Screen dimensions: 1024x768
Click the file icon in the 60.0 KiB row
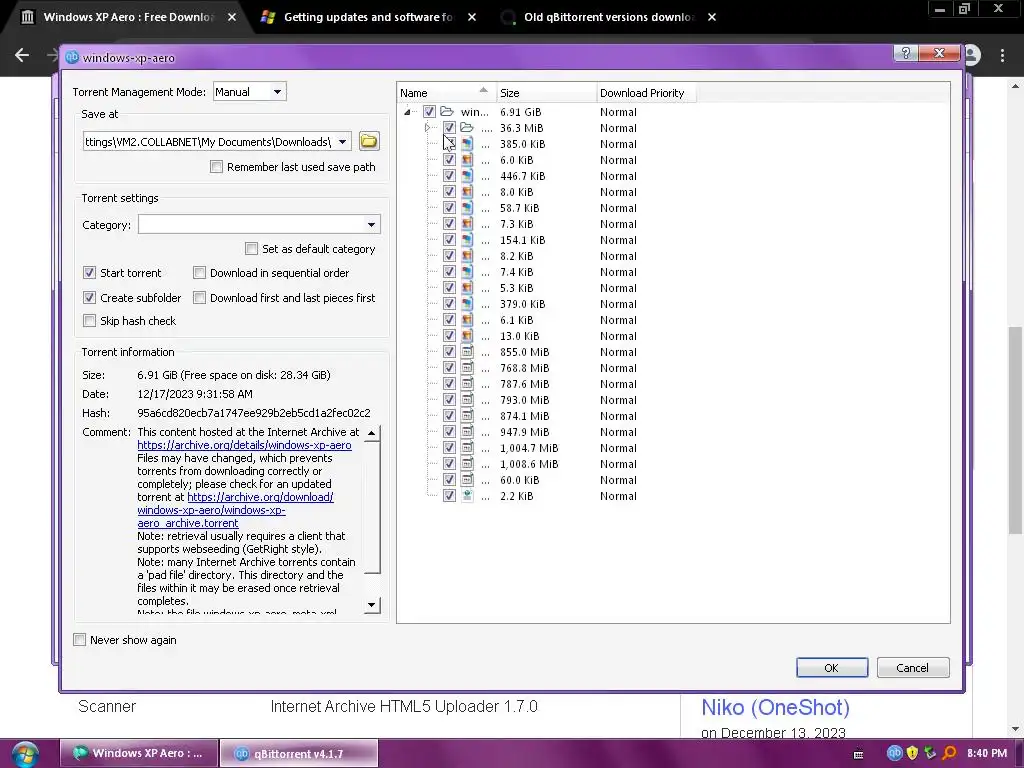coord(467,480)
